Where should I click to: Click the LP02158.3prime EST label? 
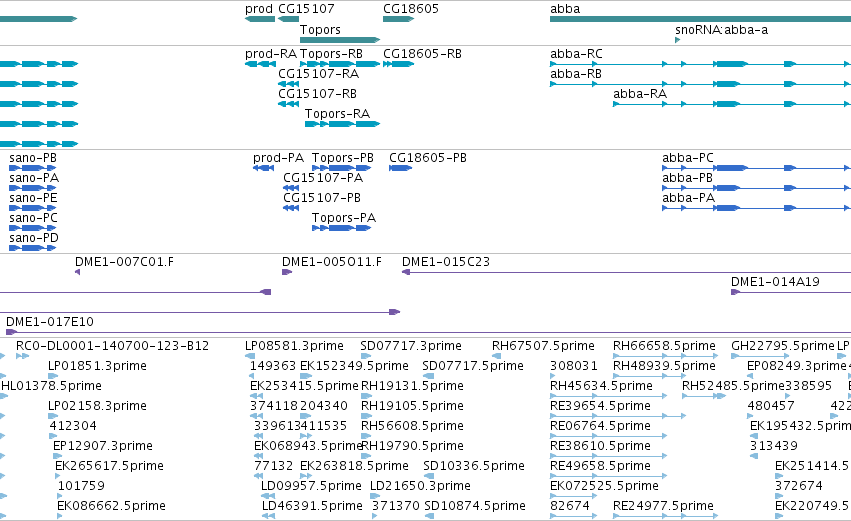coord(97,406)
